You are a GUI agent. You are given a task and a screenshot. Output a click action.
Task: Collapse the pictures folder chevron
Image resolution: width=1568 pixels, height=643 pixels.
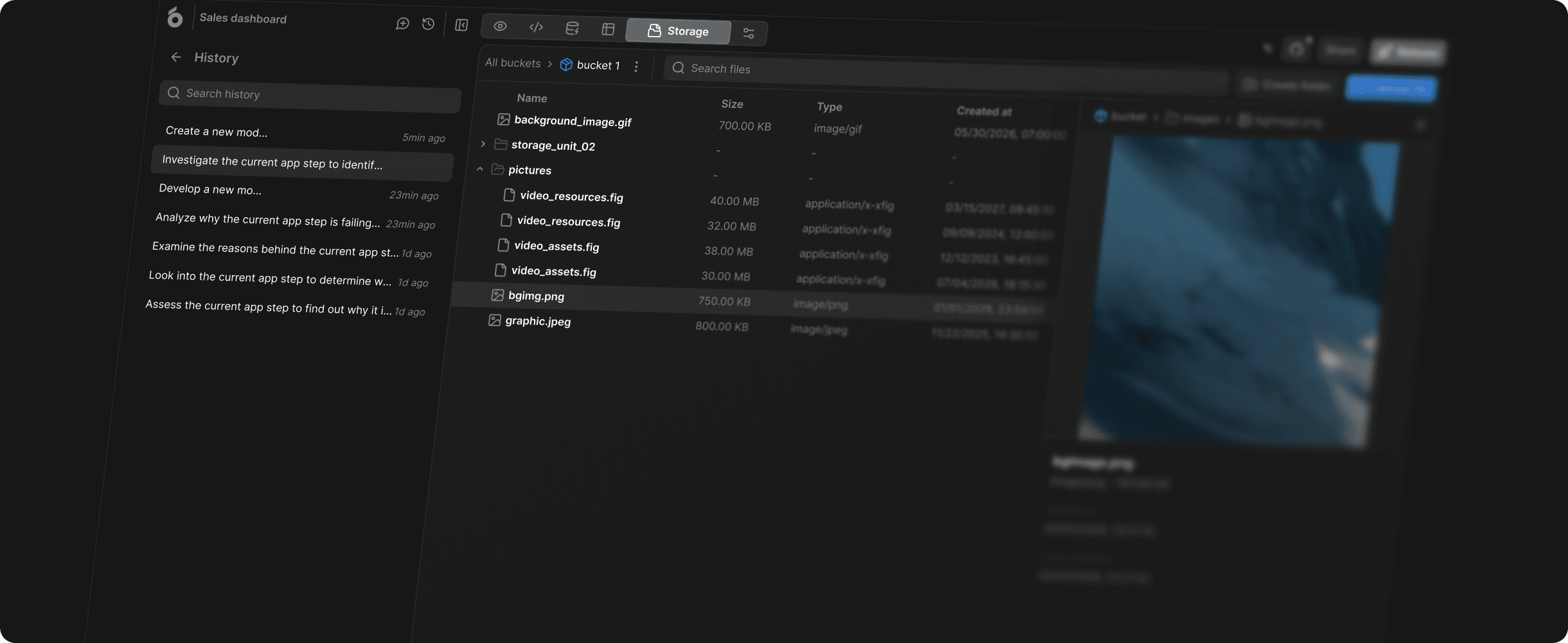click(480, 168)
